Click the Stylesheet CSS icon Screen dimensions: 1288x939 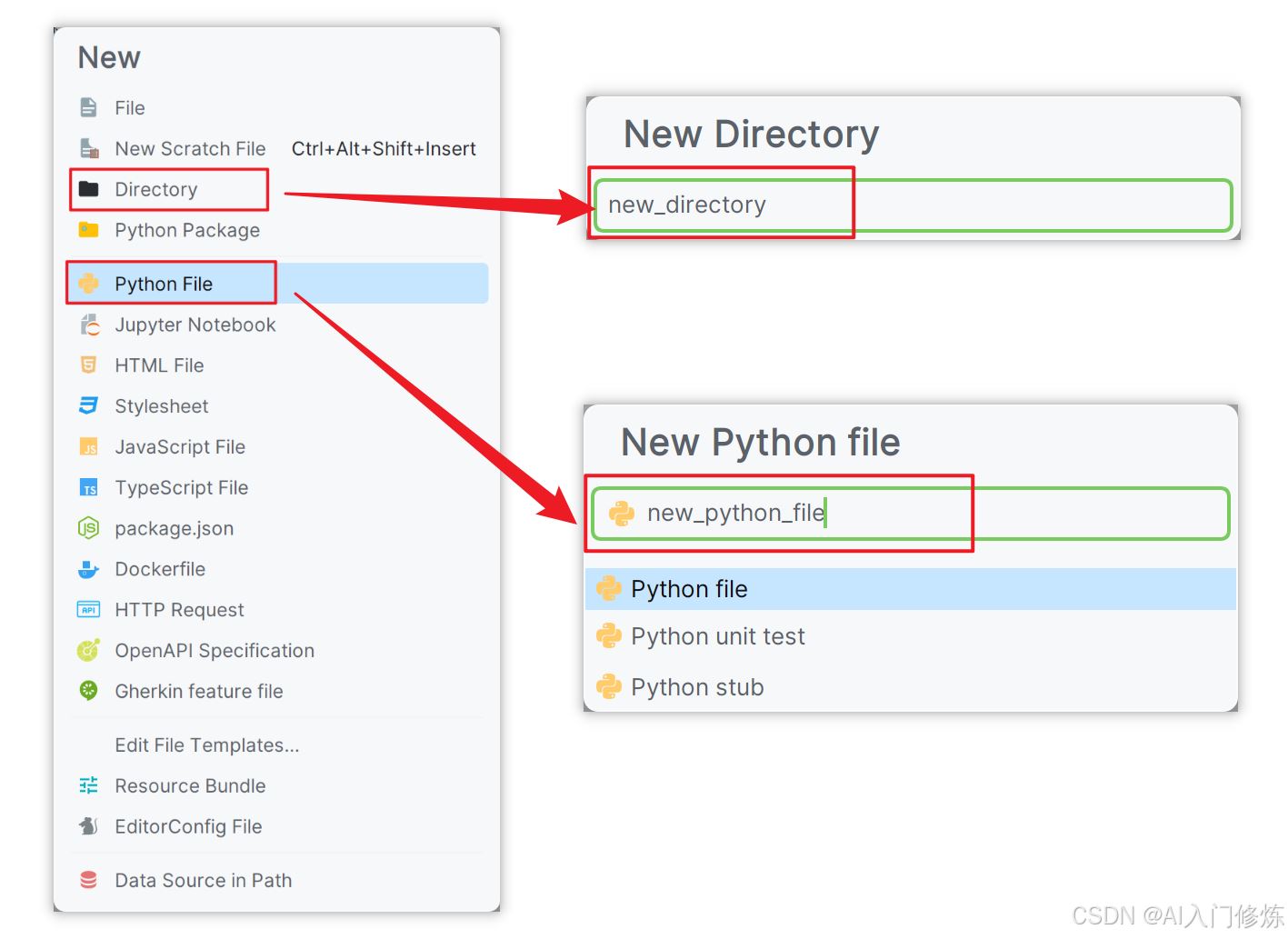88,405
